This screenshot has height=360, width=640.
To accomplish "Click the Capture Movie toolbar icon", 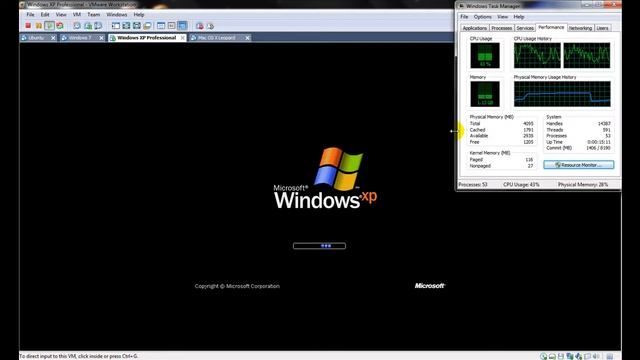I will pos(210,26).
